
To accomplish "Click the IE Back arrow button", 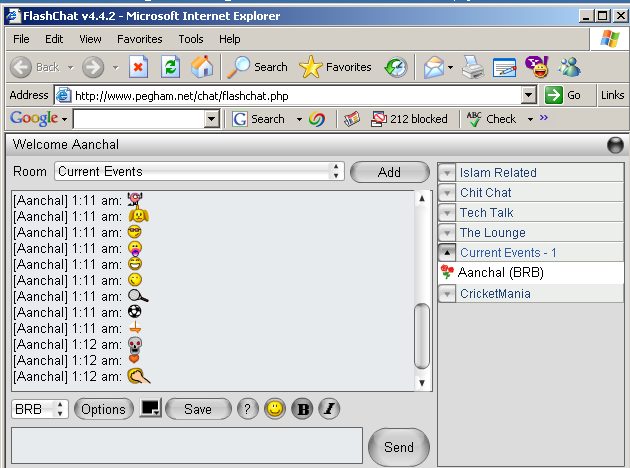I will point(20,67).
